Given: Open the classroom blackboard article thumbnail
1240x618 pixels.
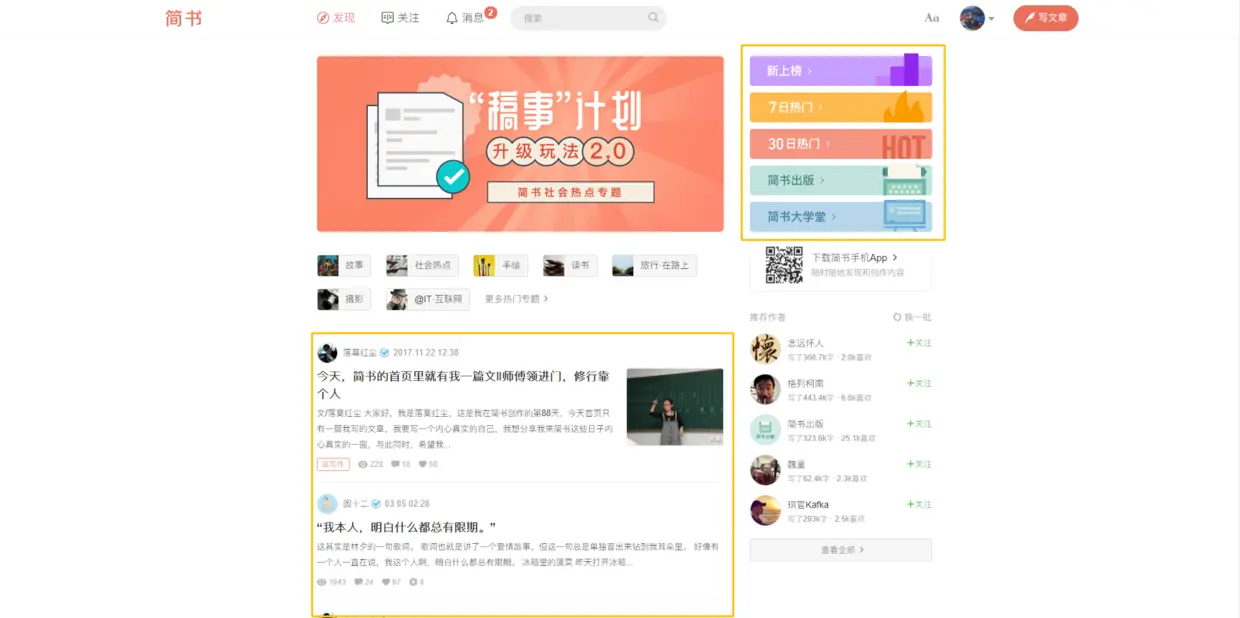Looking at the screenshot, I should [675, 407].
